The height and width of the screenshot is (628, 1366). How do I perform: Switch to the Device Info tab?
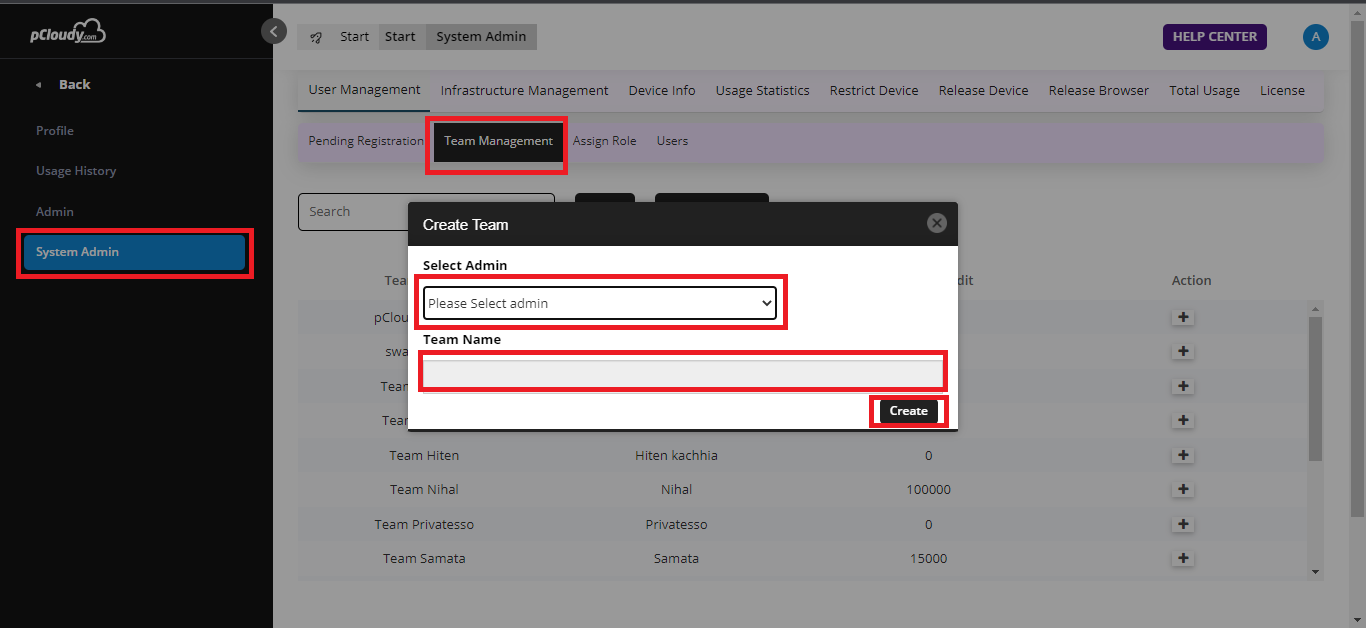pyautogui.click(x=661, y=90)
